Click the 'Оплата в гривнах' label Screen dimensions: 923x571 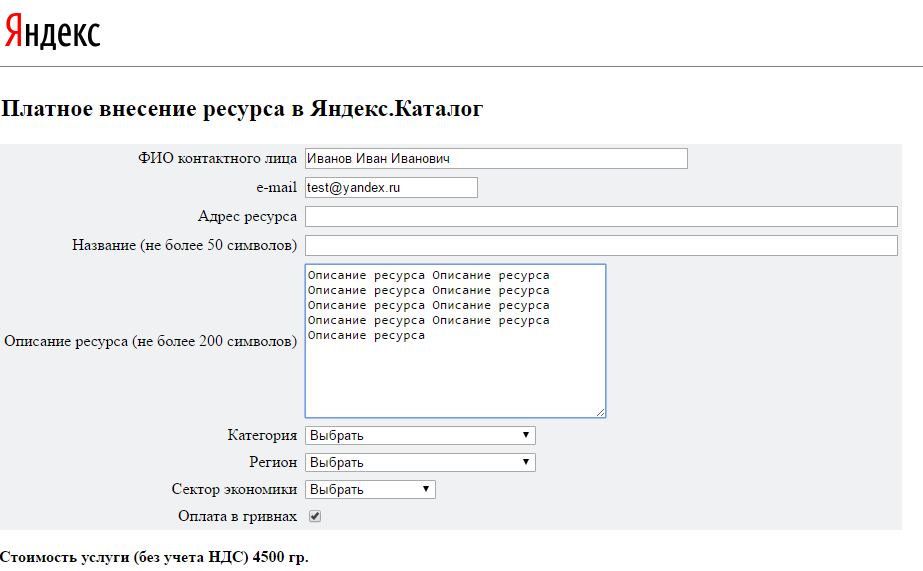tap(238, 516)
